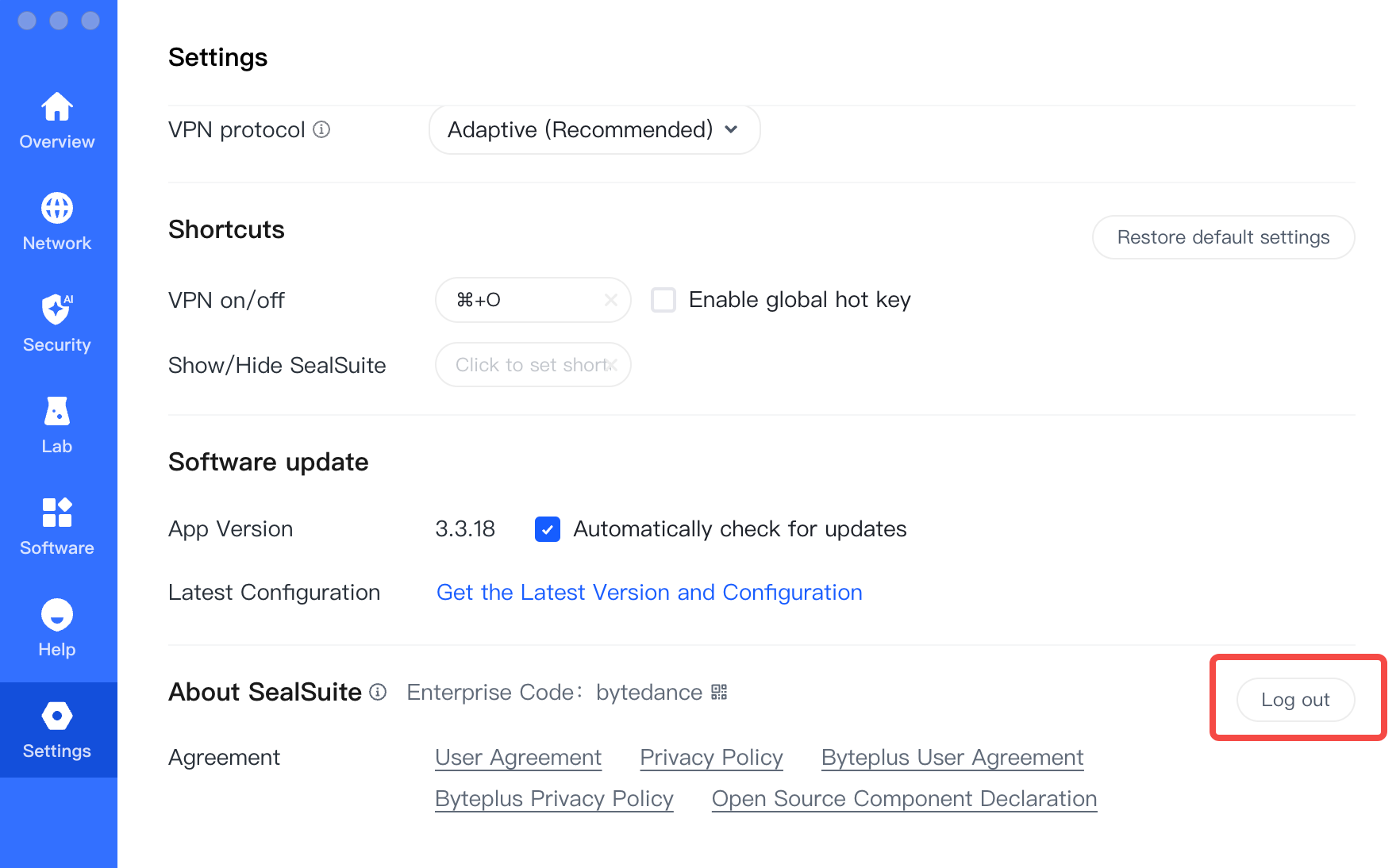Show the Enterprise Code QR icon

(719, 692)
